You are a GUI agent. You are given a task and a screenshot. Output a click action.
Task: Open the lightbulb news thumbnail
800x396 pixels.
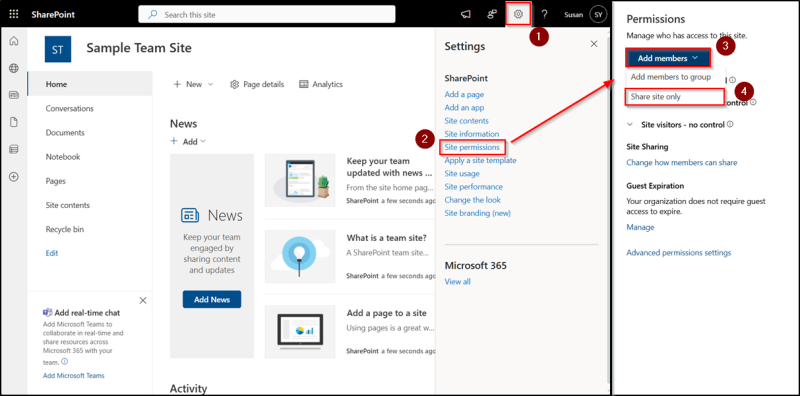tap(300, 255)
